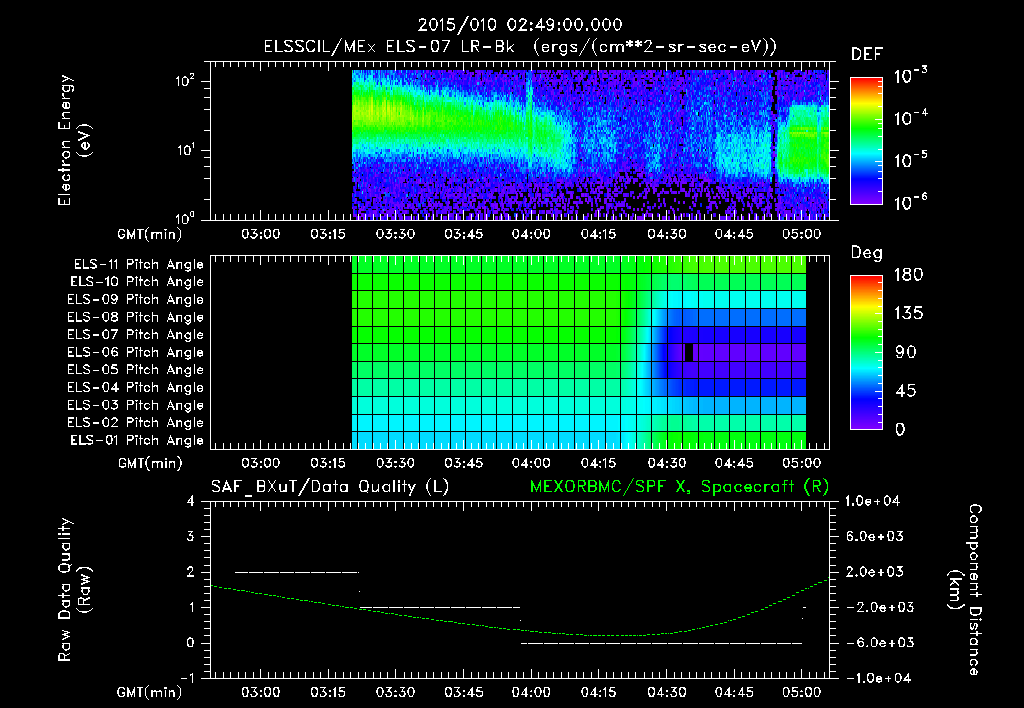Click the 6.0e+03 tick on distance axis
The width and height of the screenshot is (1024, 708).
coord(875,536)
